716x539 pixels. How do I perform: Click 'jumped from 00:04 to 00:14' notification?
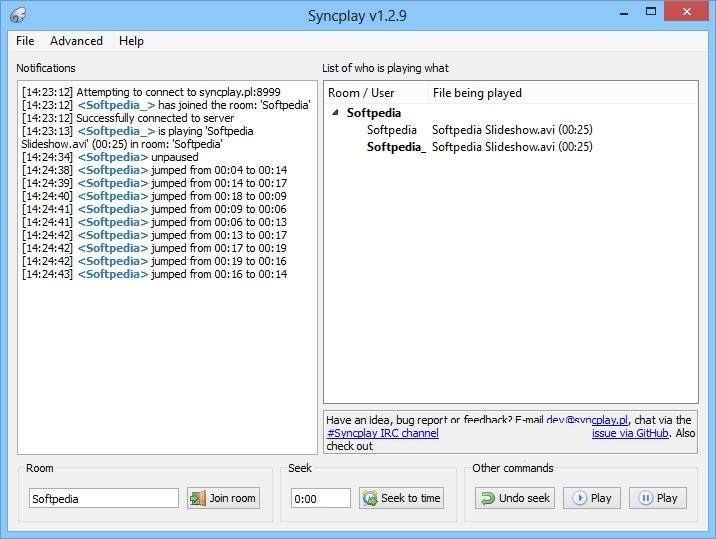click(x=154, y=170)
